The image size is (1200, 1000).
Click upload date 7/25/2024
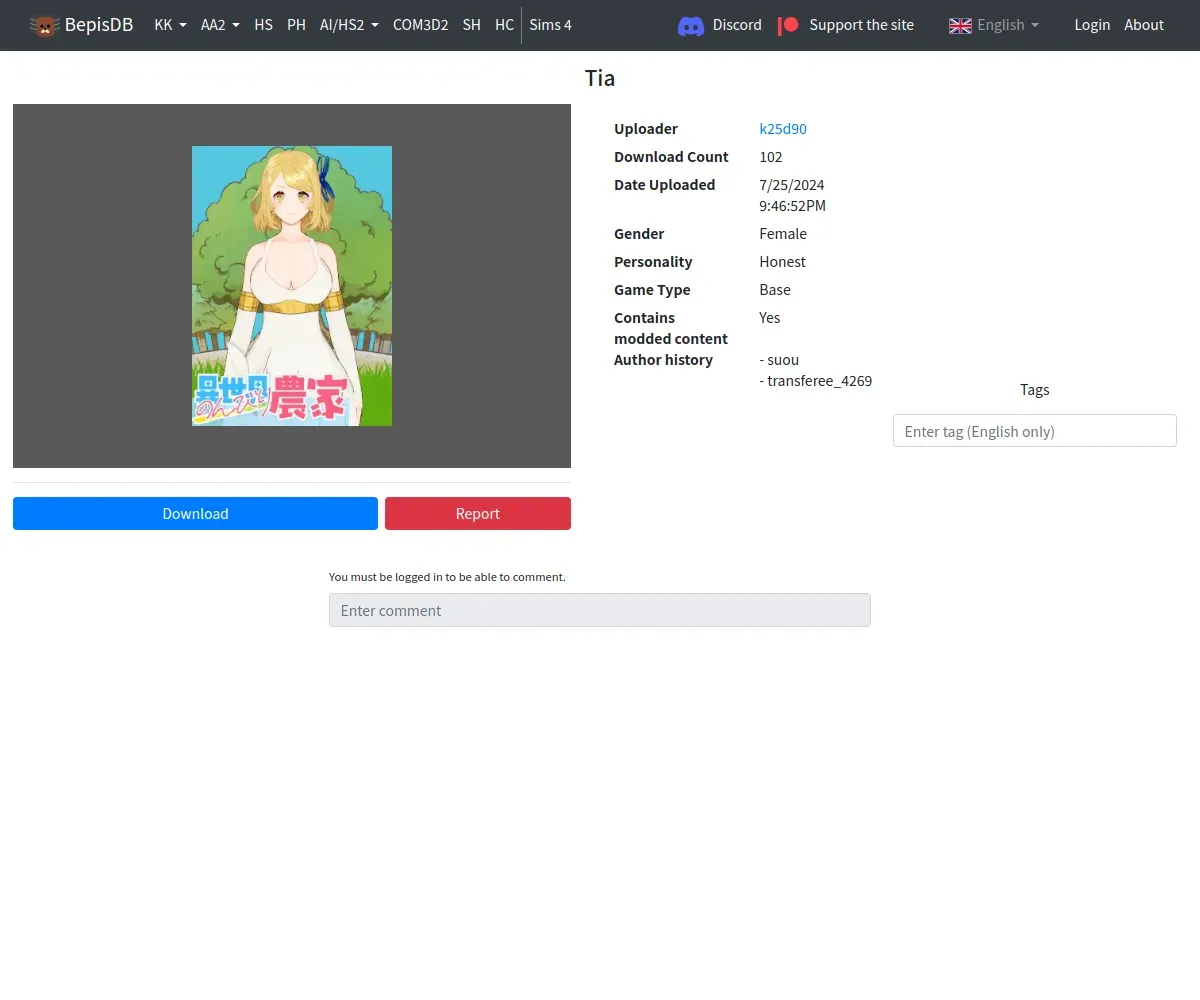(x=792, y=185)
